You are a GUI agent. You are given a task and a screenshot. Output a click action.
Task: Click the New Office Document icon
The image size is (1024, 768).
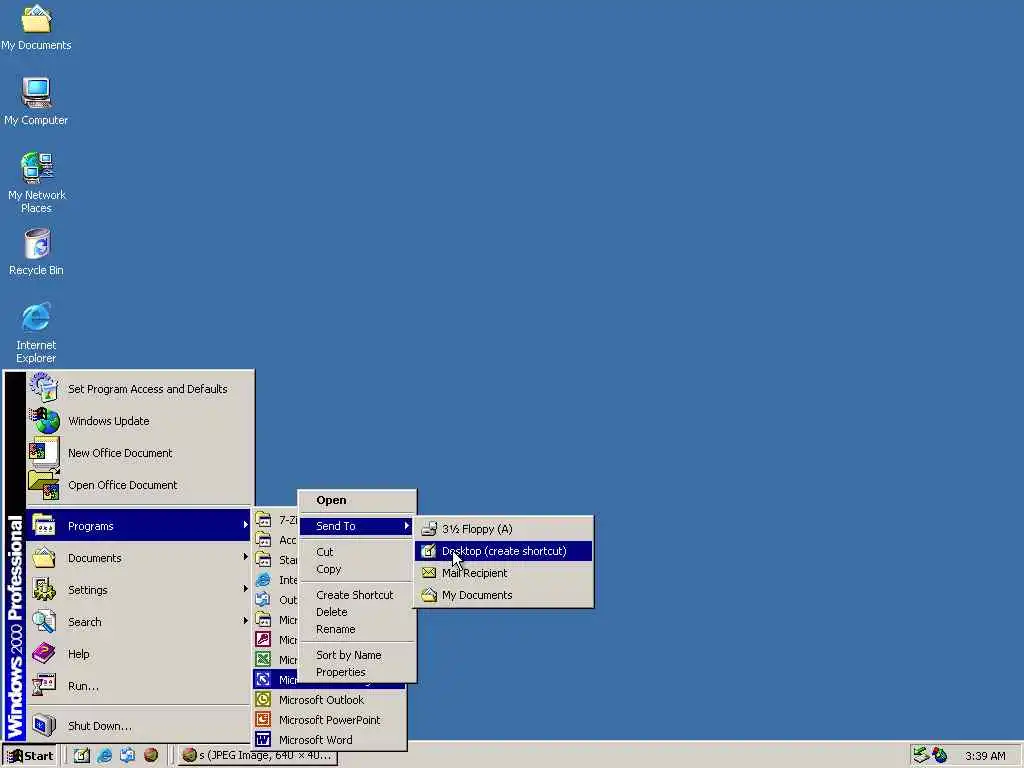(44, 453)
